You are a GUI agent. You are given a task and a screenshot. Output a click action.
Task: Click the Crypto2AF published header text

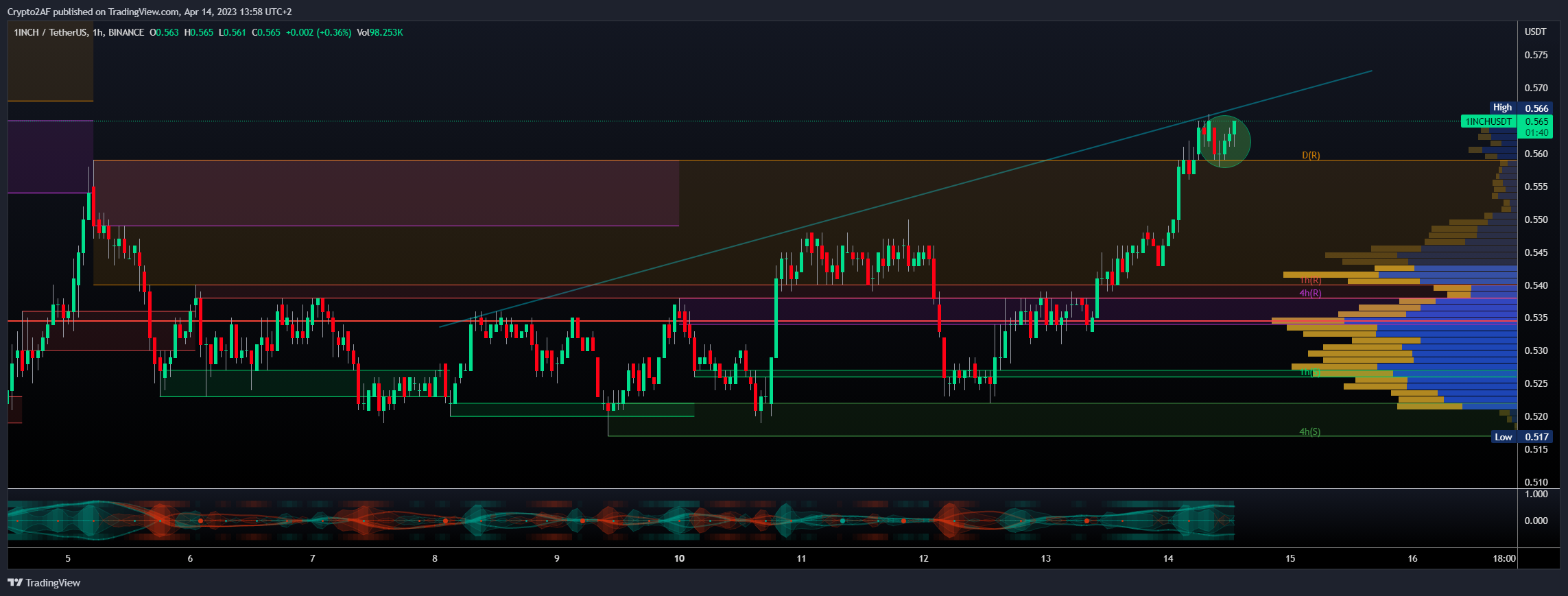coord(150,12)
